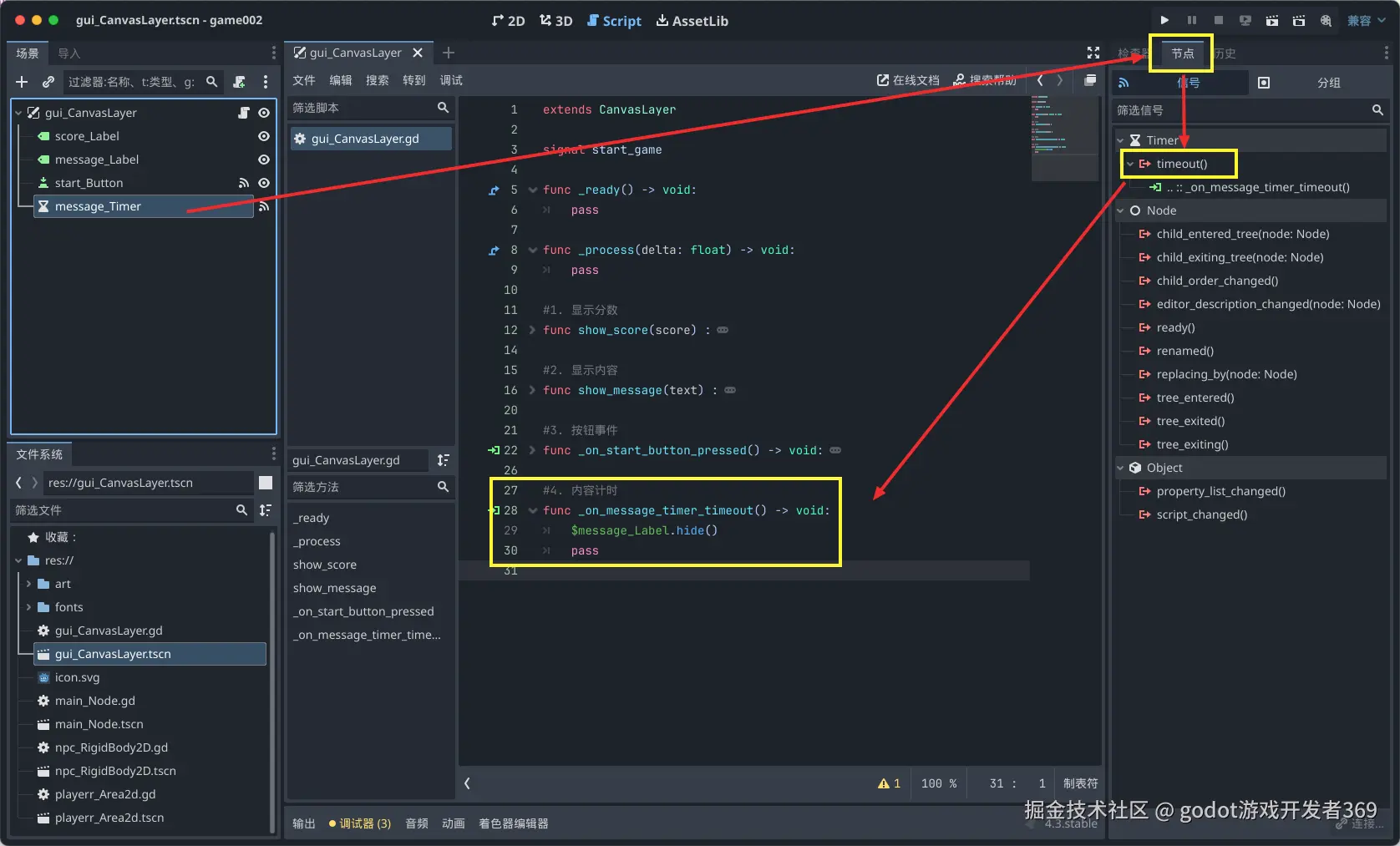This screenshot has width=1400, height=846.
Task: Enable Movie Maker mode icon
Action: coord(1326,20)
